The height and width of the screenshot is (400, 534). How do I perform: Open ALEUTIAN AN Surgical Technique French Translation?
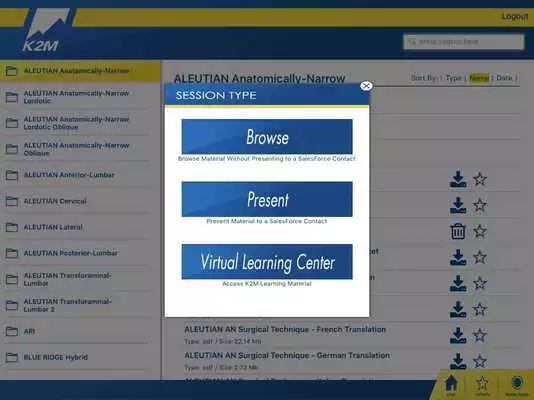coord(285,330)
